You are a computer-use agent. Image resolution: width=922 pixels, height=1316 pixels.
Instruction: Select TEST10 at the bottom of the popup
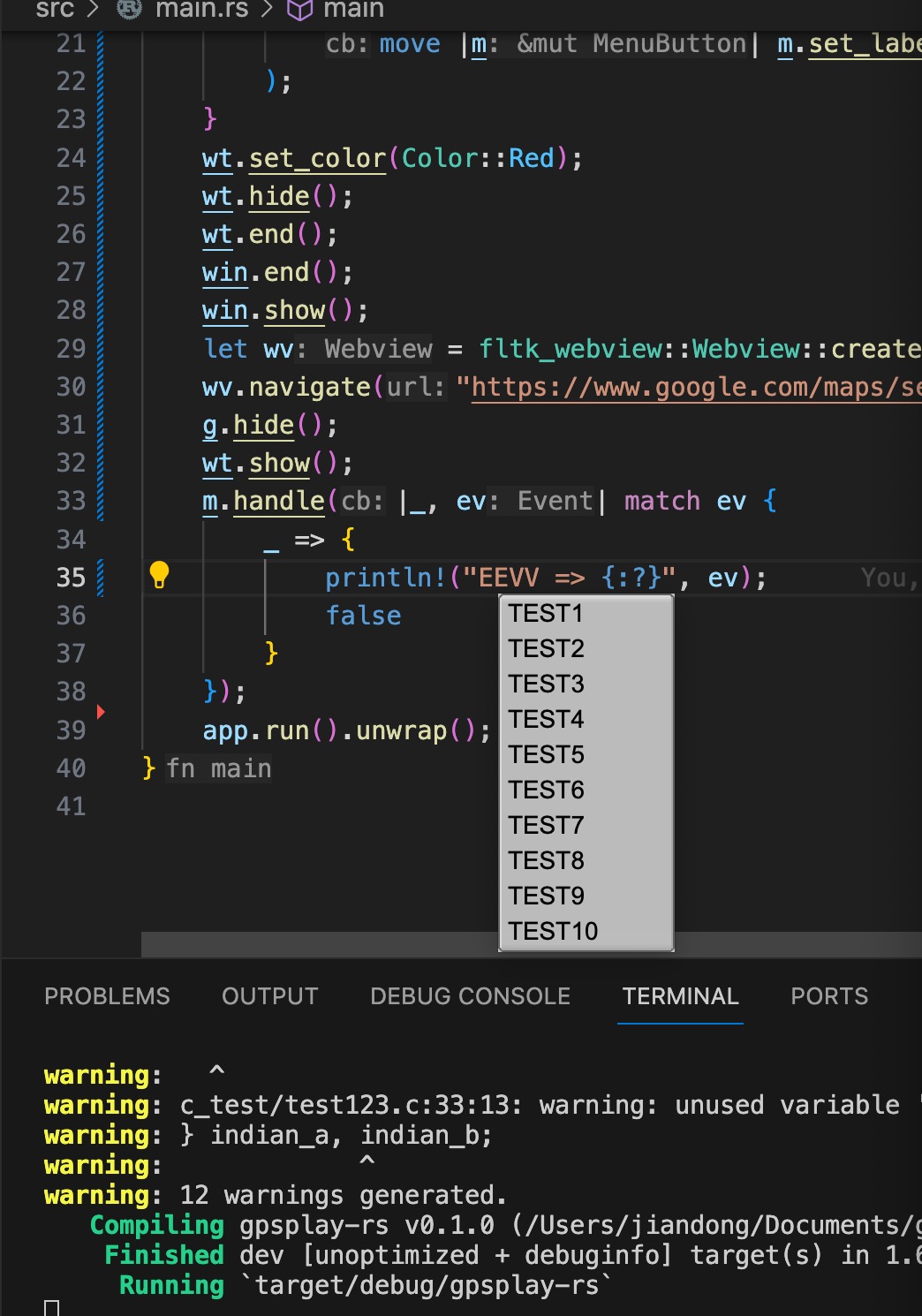552,930
